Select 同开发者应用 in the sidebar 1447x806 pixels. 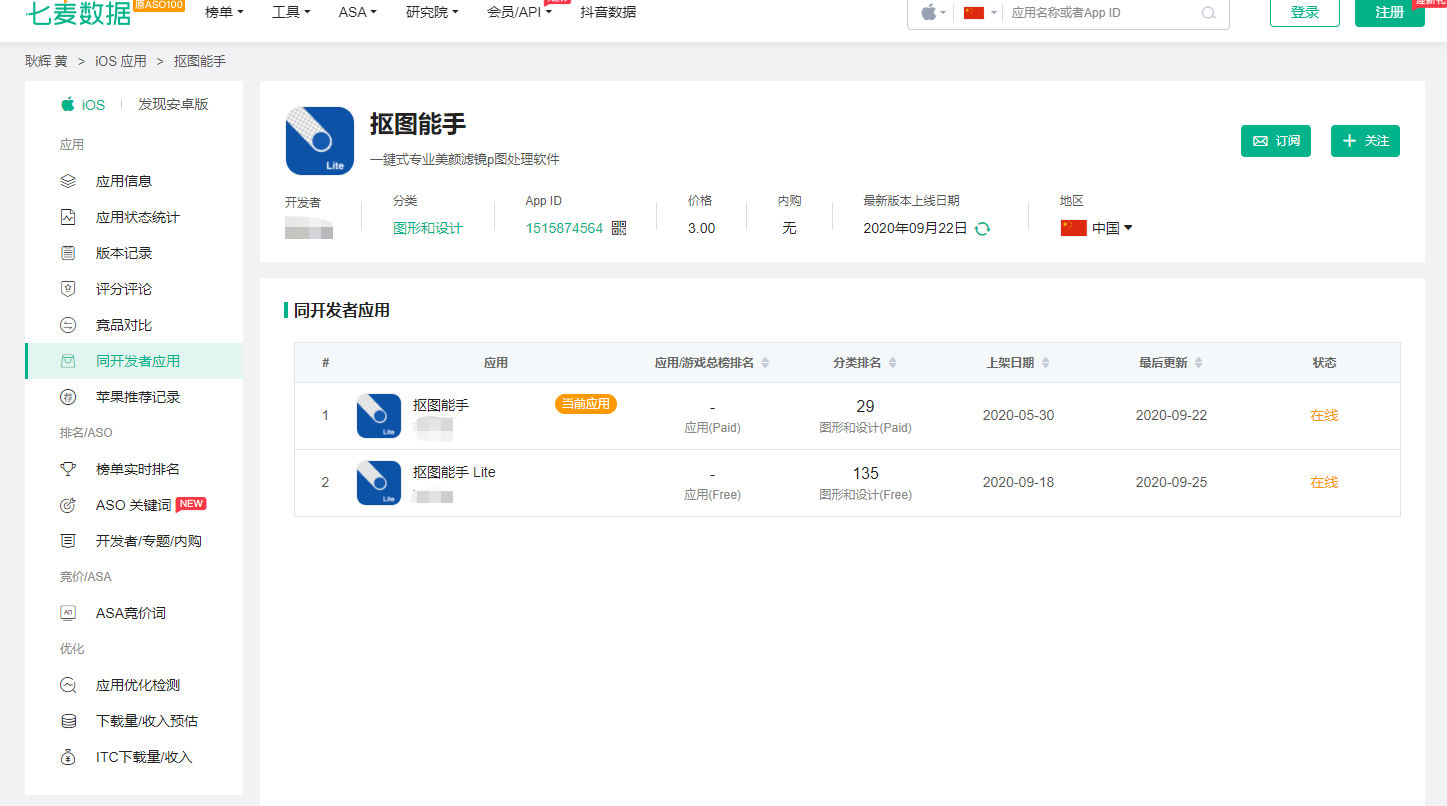134,361
